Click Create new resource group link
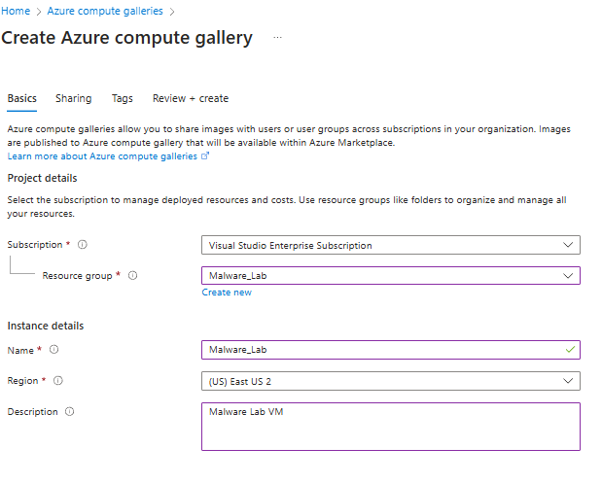The image size is (602, 483). [227, 293]
